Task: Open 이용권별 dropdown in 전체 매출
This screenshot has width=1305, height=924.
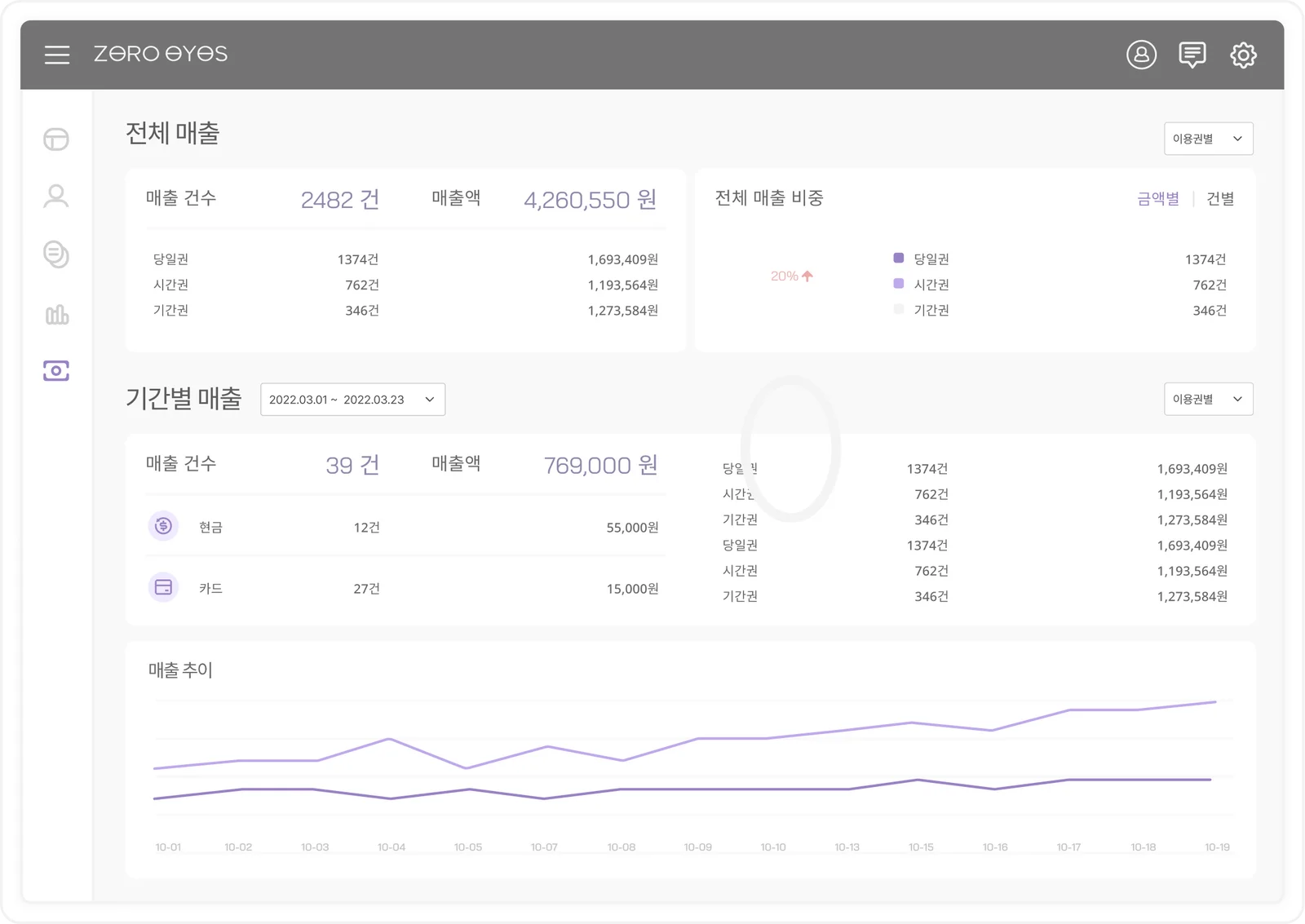Action: (1208, 139)
